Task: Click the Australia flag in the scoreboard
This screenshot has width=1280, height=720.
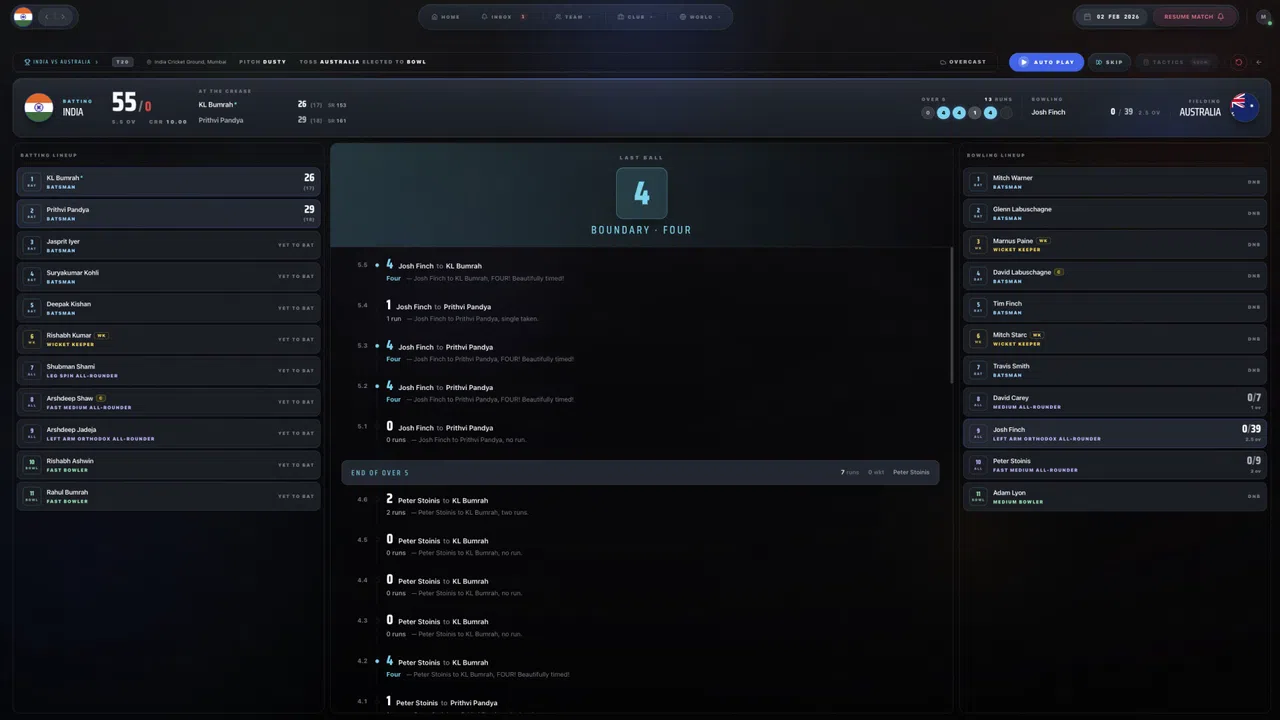Action: pyautogui.click(x=1245, y=107)
